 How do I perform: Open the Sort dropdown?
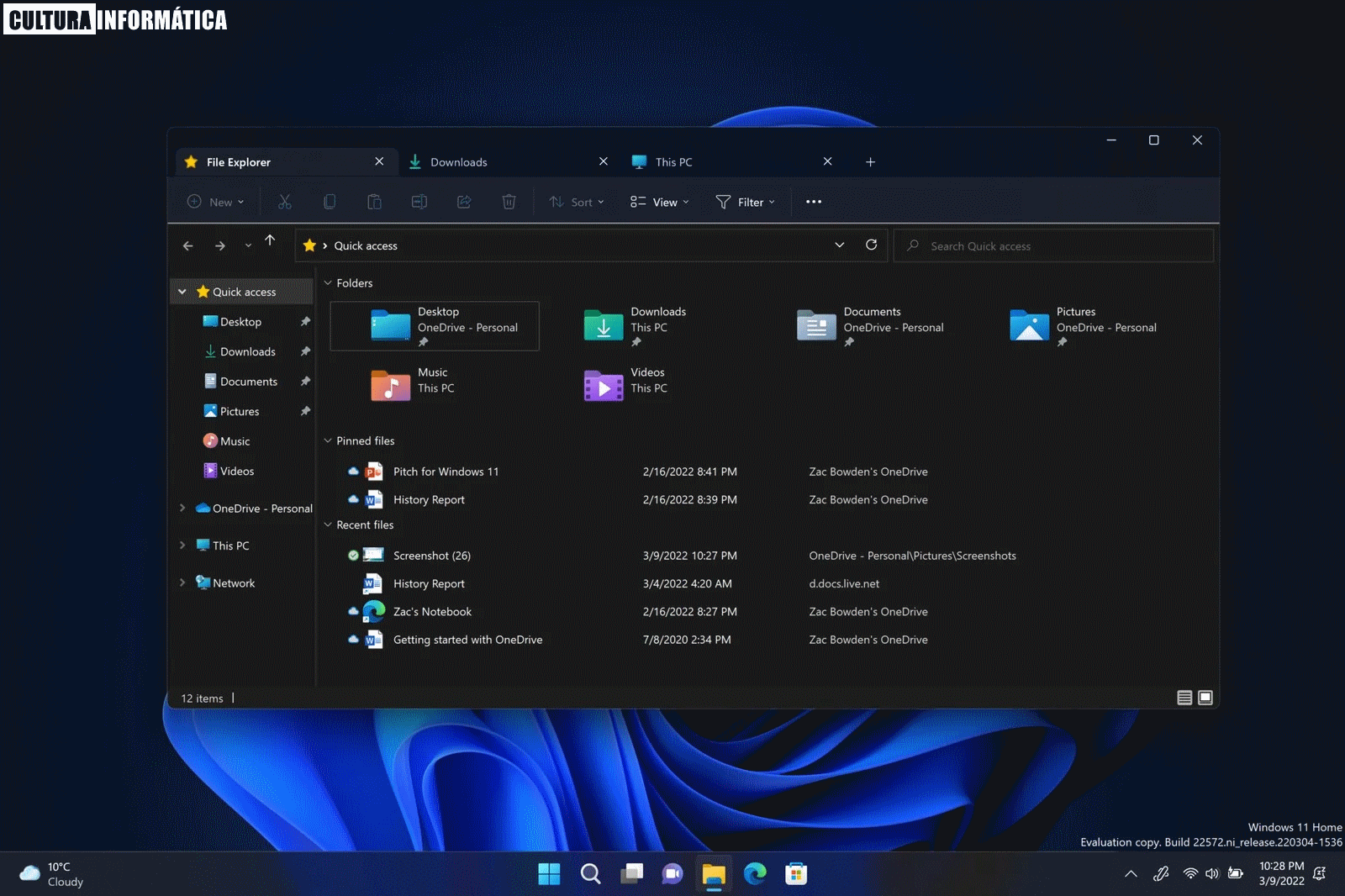pos(577,202)
